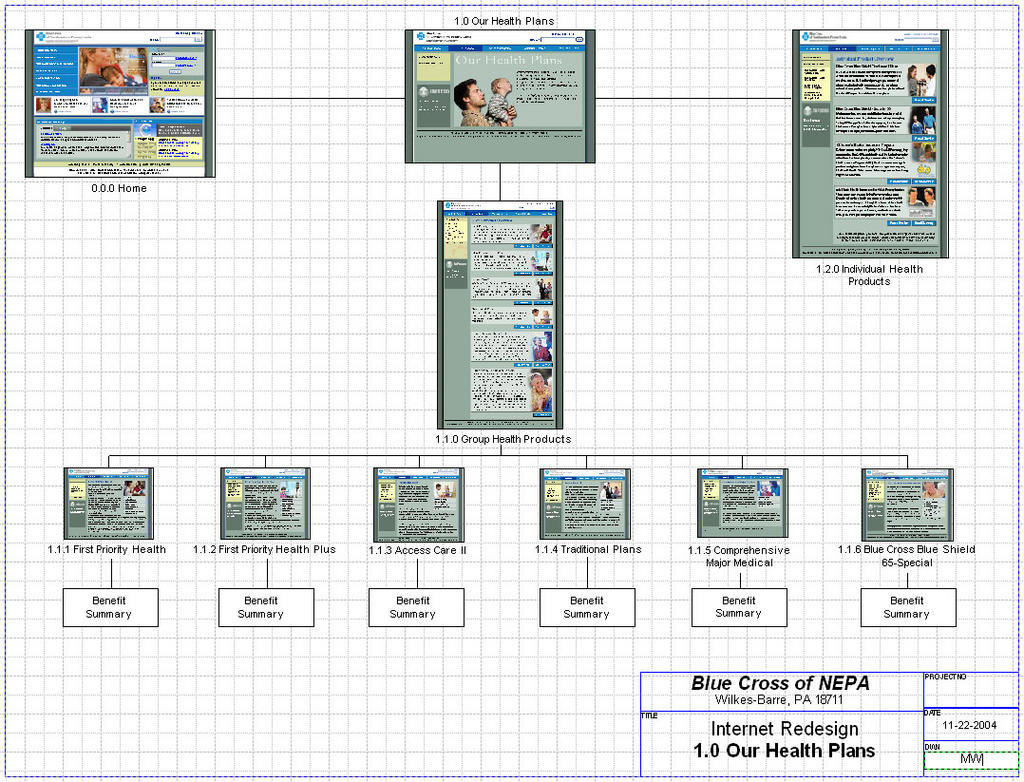The height and width of the screenshot is (782, 1024).
Task: Select the 1.1.4 Traditional Plans thumbnail
Action: pos(585,504)
